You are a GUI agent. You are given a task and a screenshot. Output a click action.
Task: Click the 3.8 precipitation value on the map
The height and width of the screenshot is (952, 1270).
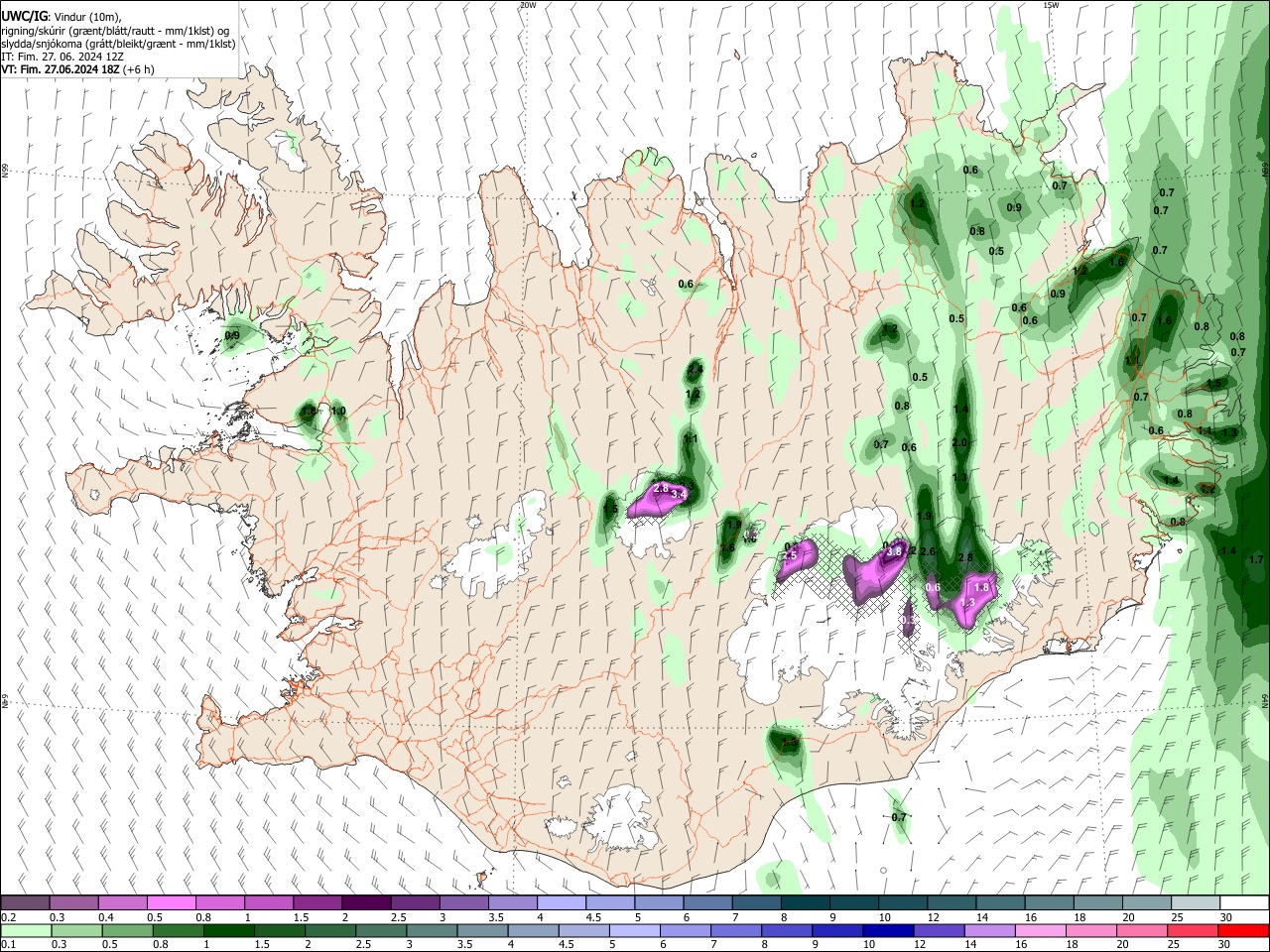click(x=893, y=551)
